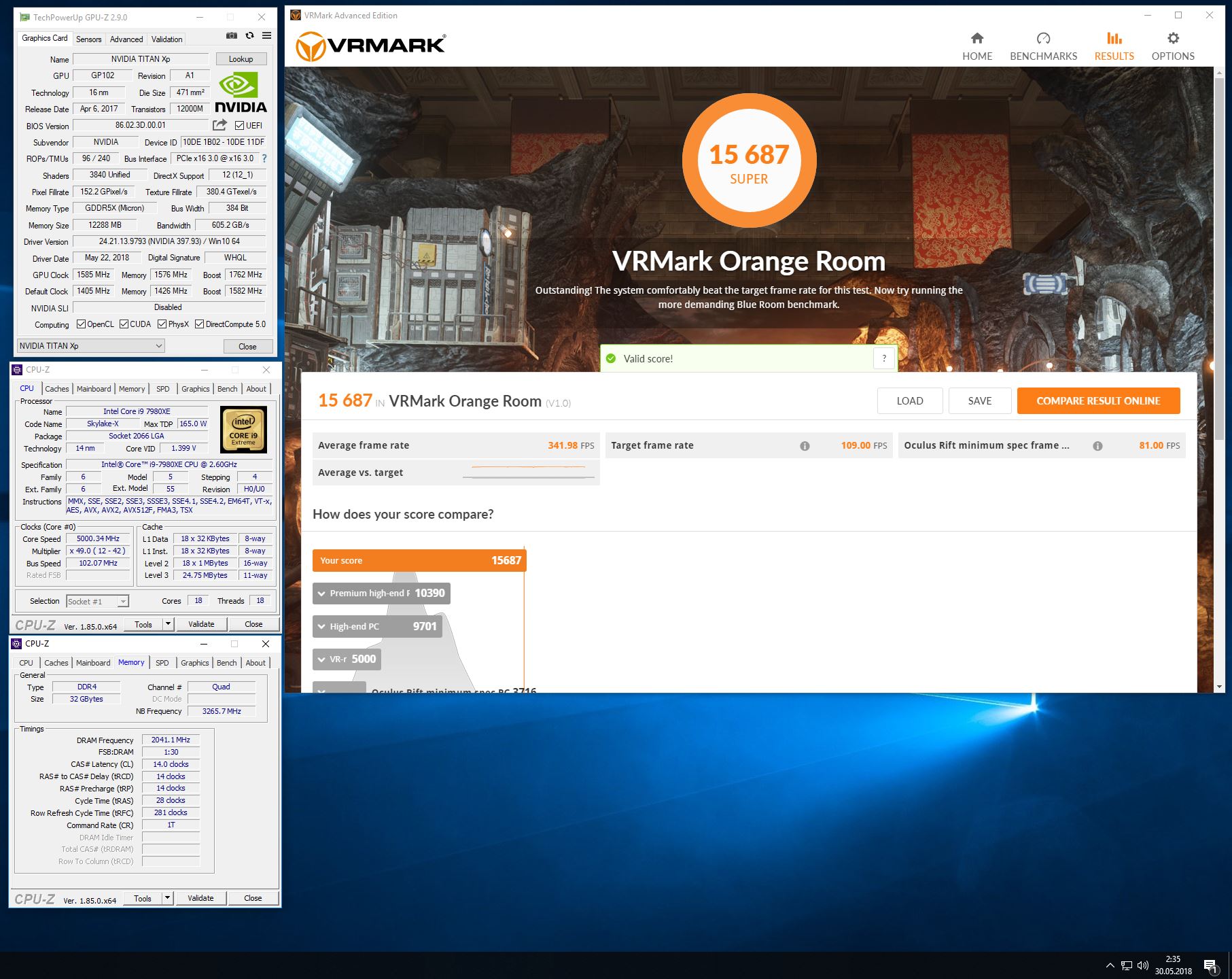Viewport: 1232px width, 979px height.
Task: Click the taskbar network icon
Action: (1127, 965)
